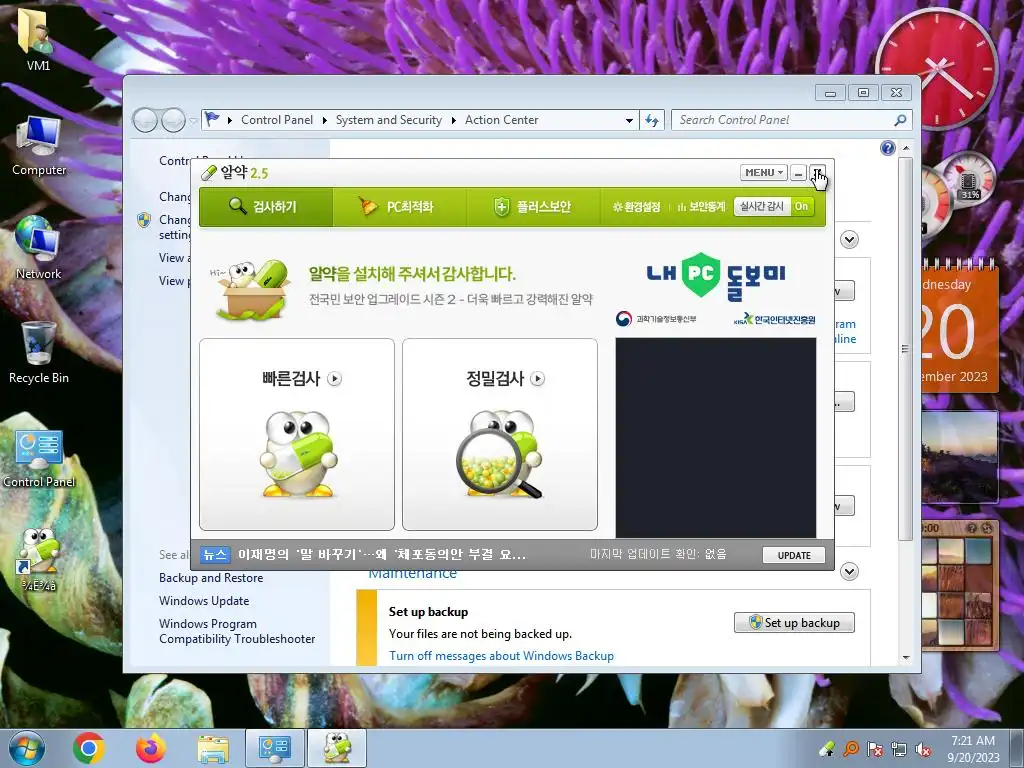Viewport: 1024px width, 768px height.
Task: Select the Recycle Bin desktop icon
Action: pyautogui.click(x=39, y=353)
